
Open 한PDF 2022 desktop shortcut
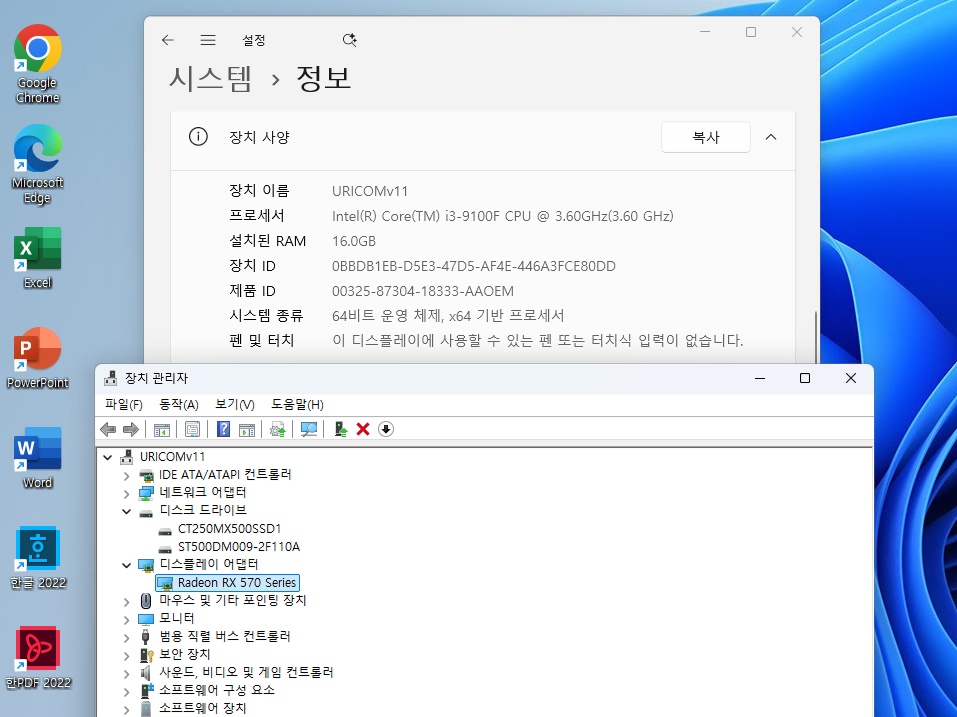click(x=37, y=658)
